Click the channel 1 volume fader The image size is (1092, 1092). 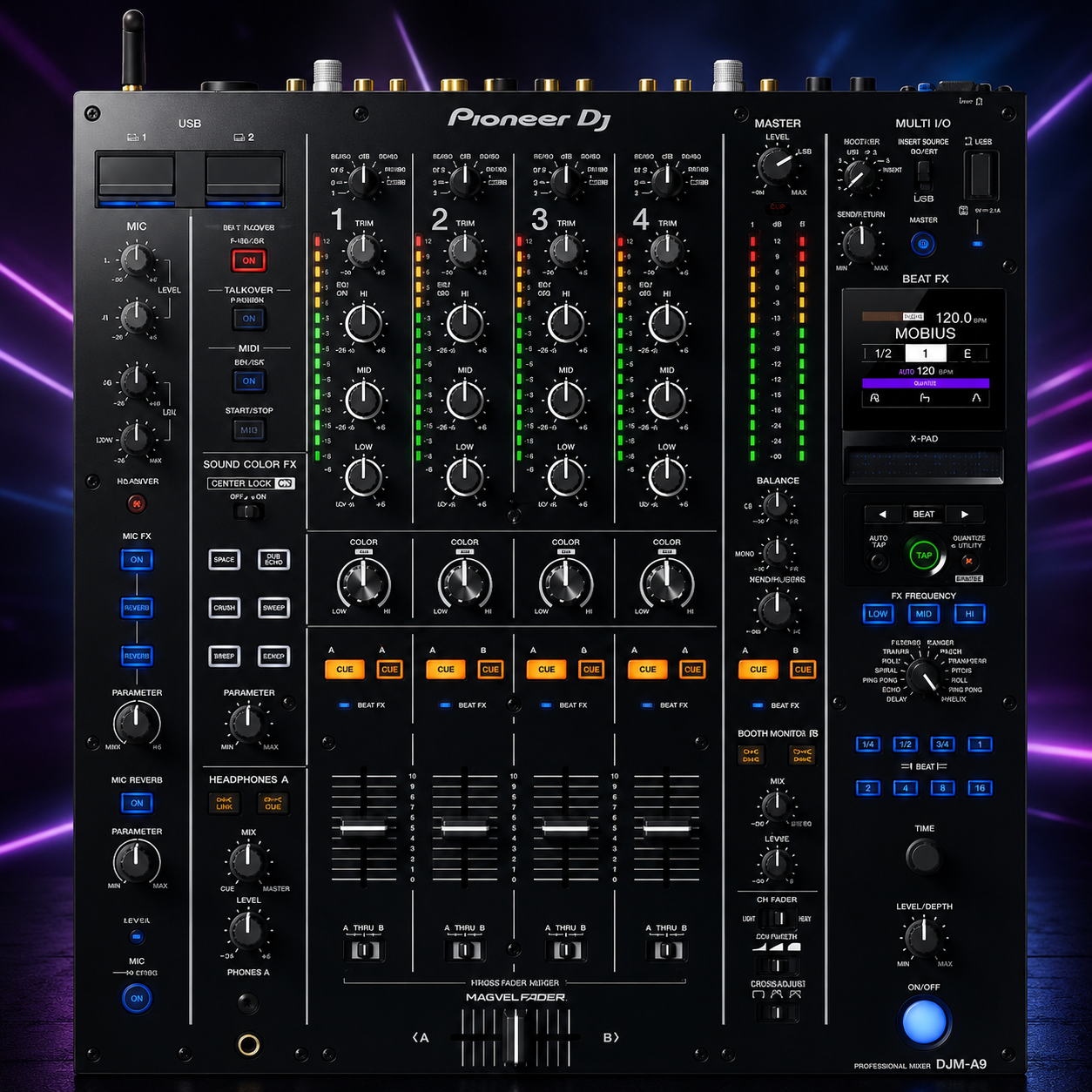pyautogui.click(x=364, y=826)
